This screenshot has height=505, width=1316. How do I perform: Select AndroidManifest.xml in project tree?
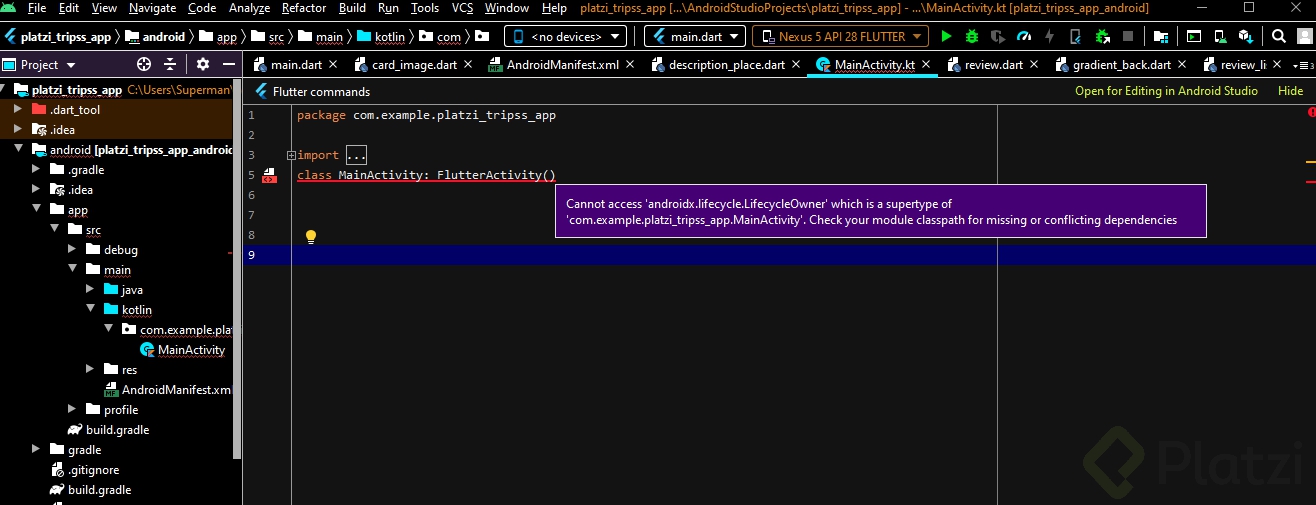click(x=168, y=390)
